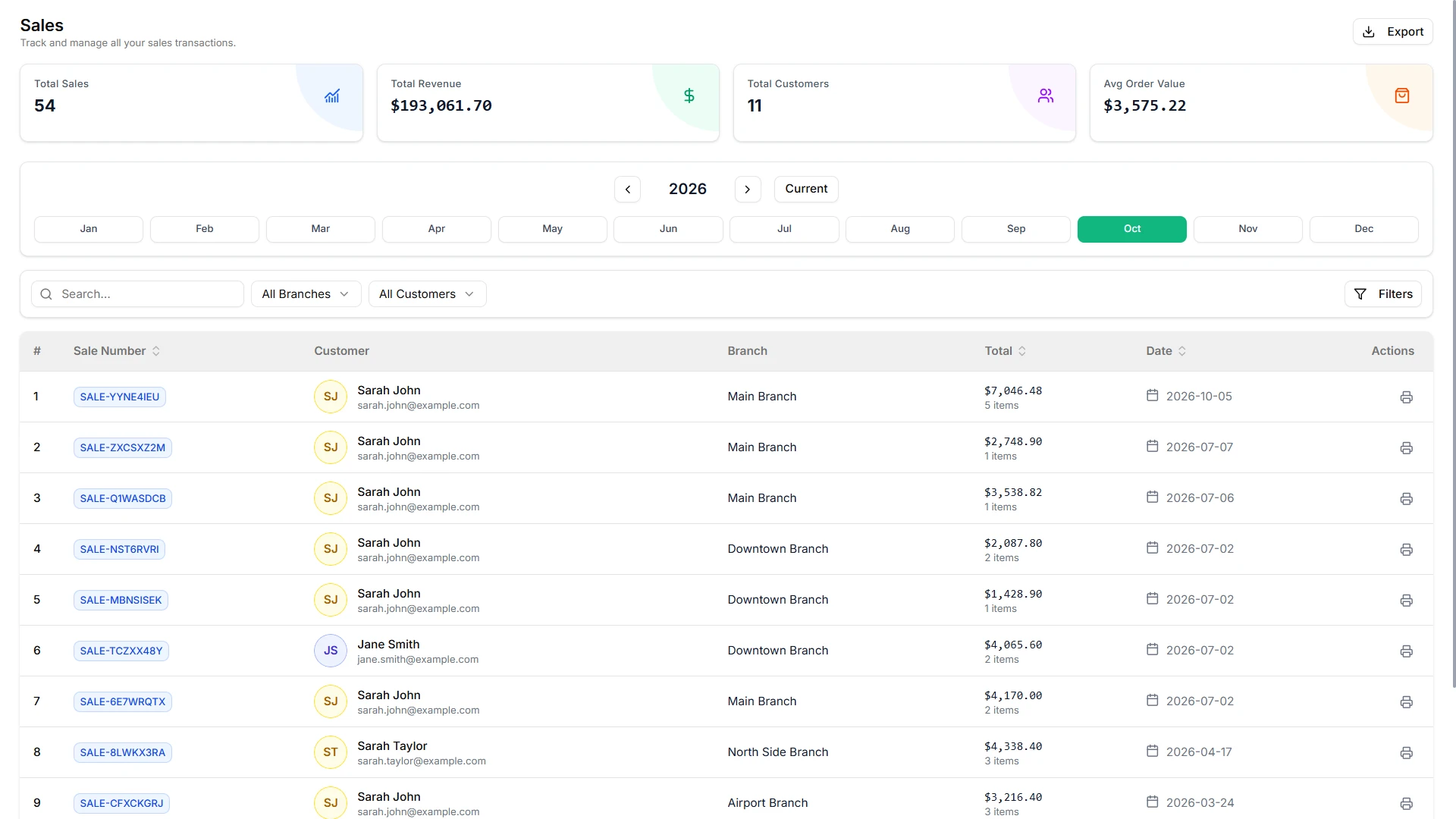Select the Nov month tab
The image size is (1456, 819).
point(1247,229)
